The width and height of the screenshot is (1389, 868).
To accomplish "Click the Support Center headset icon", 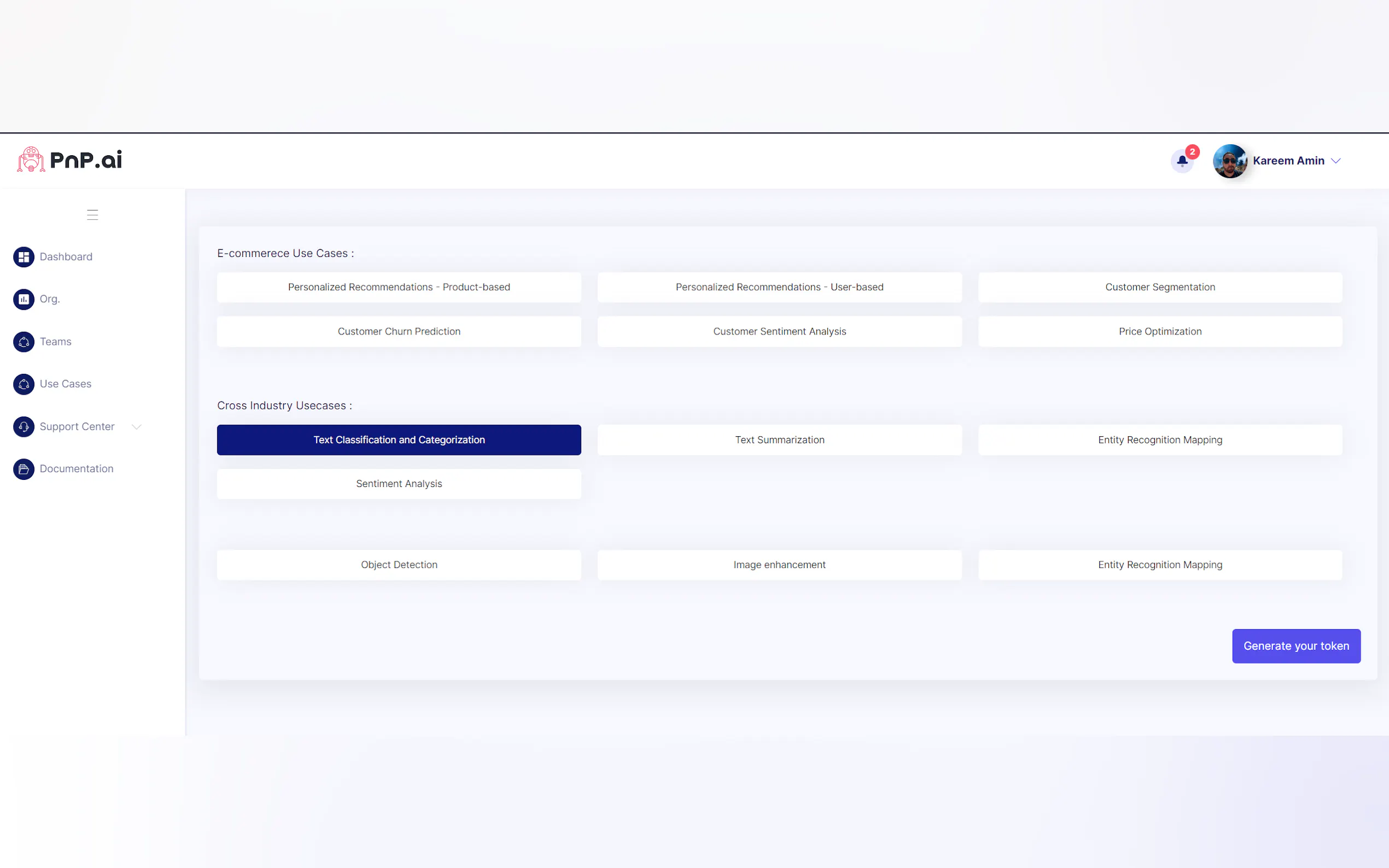I will (24, 426).
